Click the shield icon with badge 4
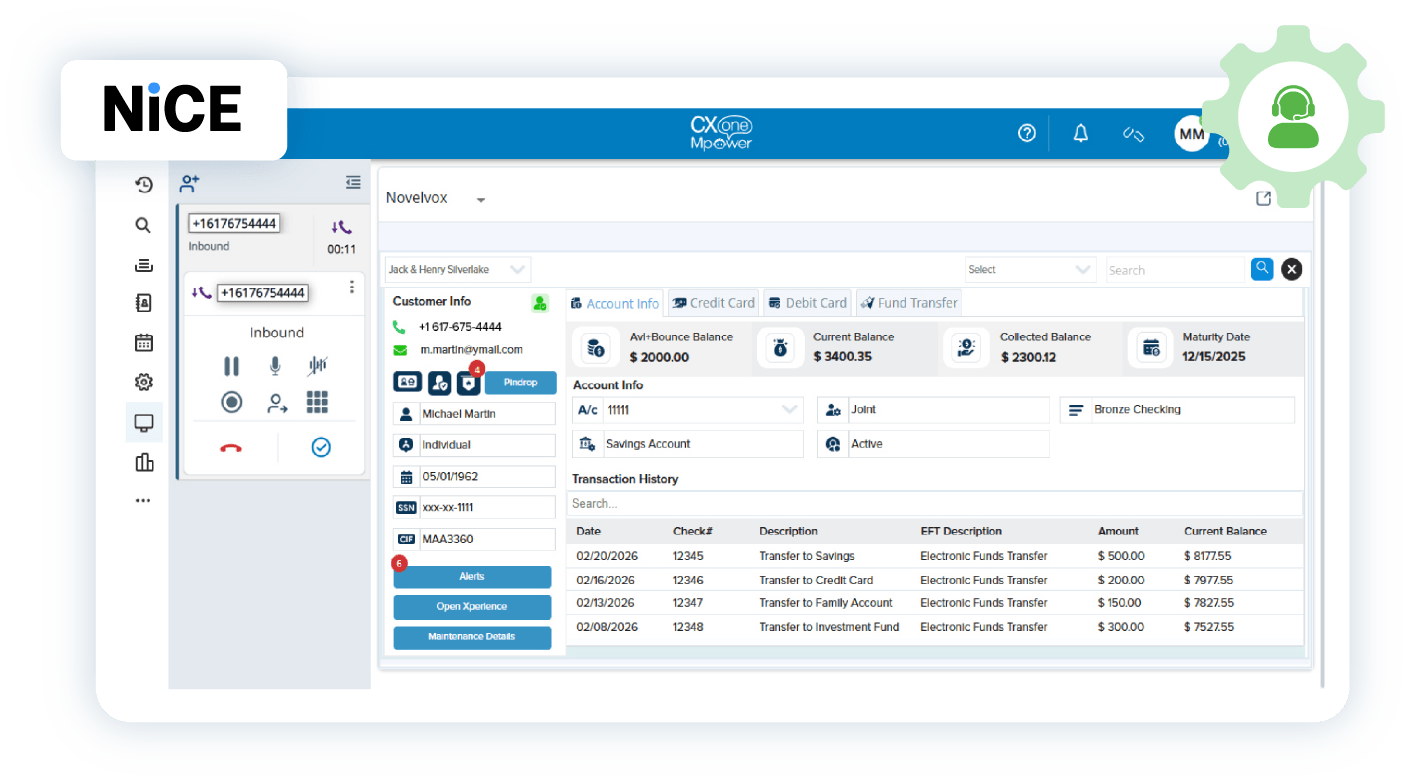 (468, 382)
